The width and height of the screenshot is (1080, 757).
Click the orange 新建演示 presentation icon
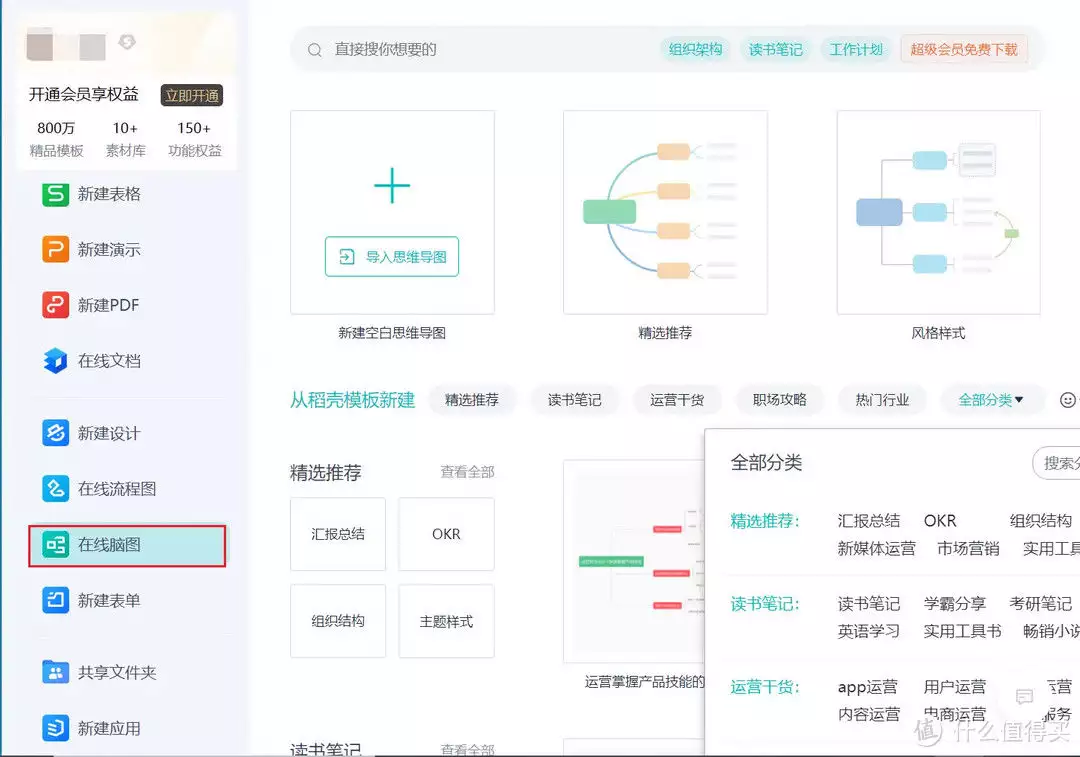pyautogui.click(x=55, y=249)
